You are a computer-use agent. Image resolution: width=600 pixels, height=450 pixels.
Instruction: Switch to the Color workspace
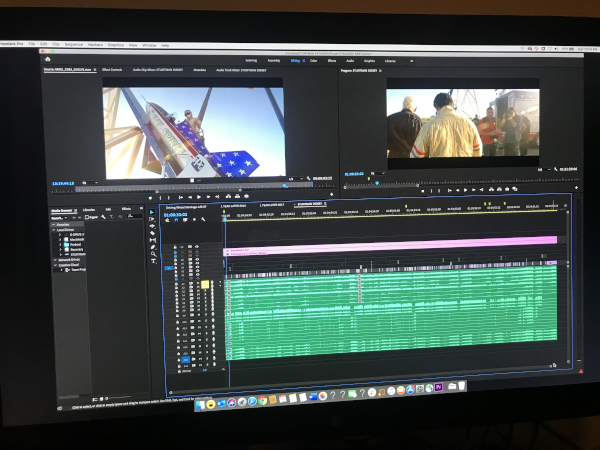tap(315, 61)
